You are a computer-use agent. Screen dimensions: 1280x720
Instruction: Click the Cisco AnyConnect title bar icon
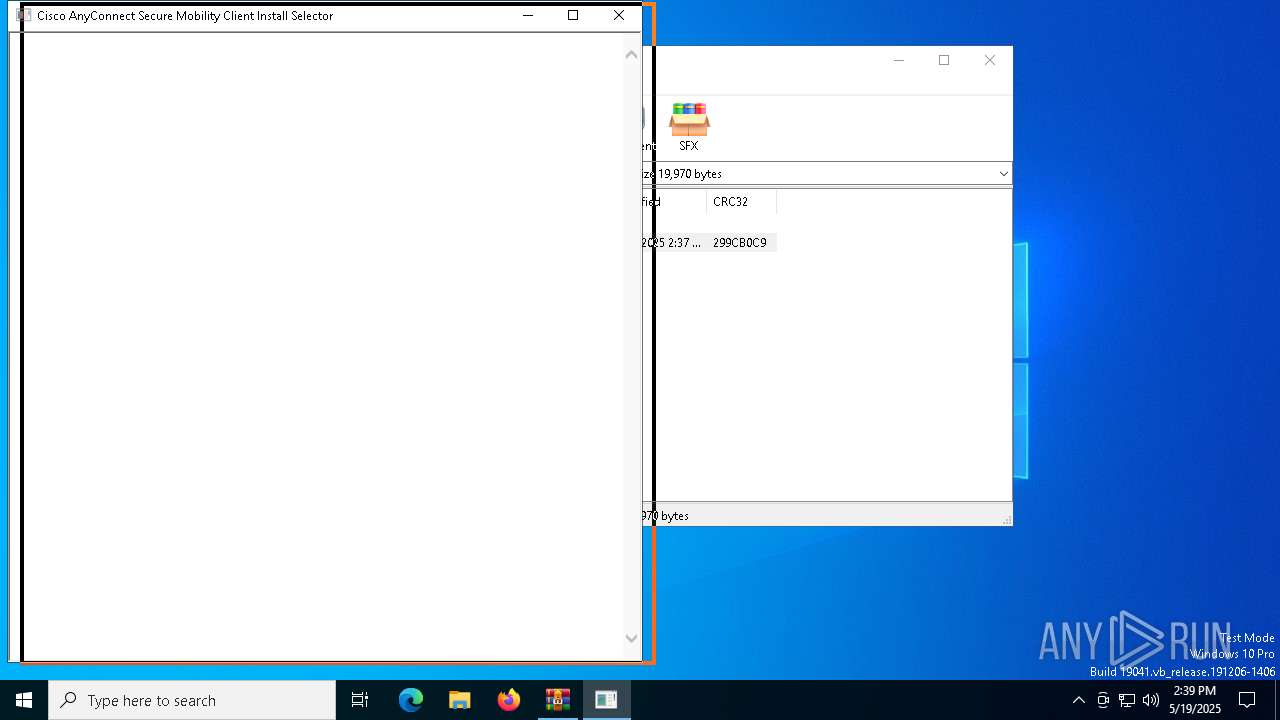(x=25, y=16)
